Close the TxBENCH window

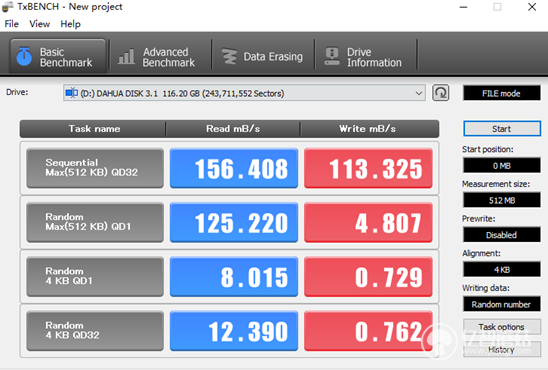[532, 7]
